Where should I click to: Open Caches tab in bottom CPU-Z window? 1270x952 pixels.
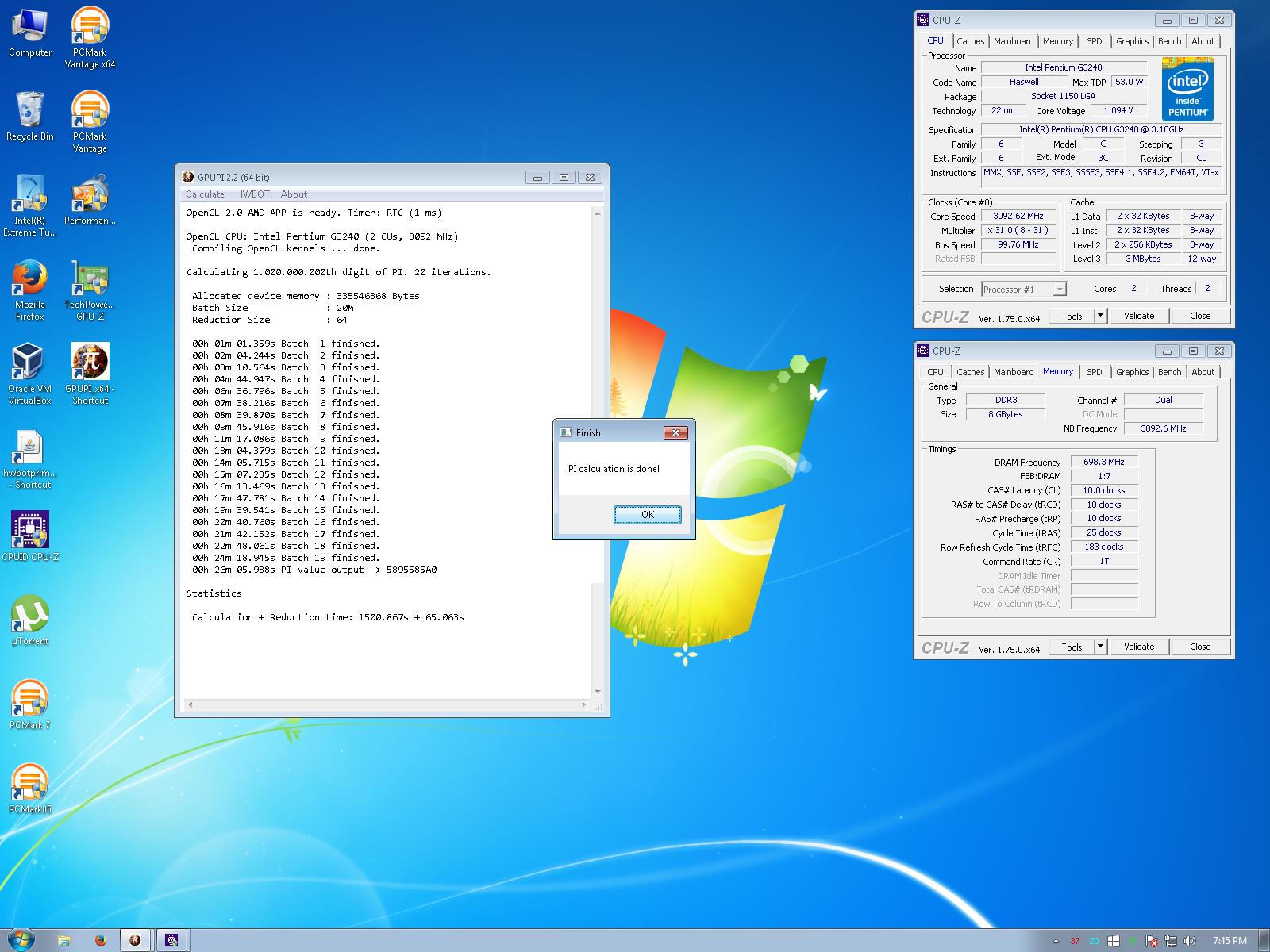[x=970, y=372]
